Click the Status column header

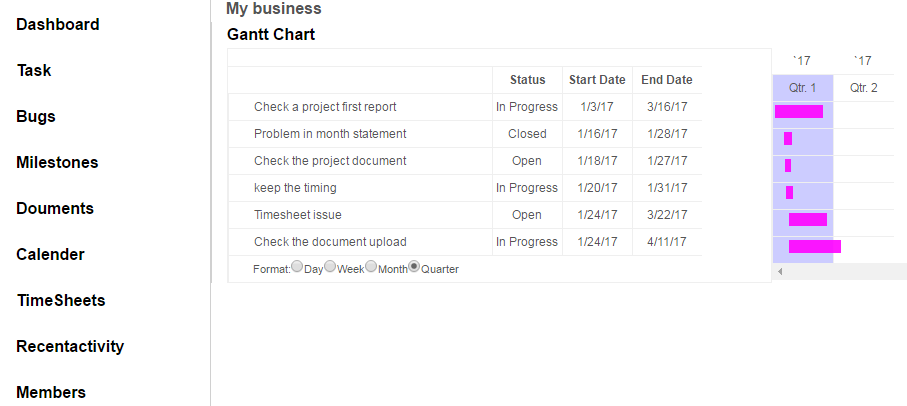[528, 80]
